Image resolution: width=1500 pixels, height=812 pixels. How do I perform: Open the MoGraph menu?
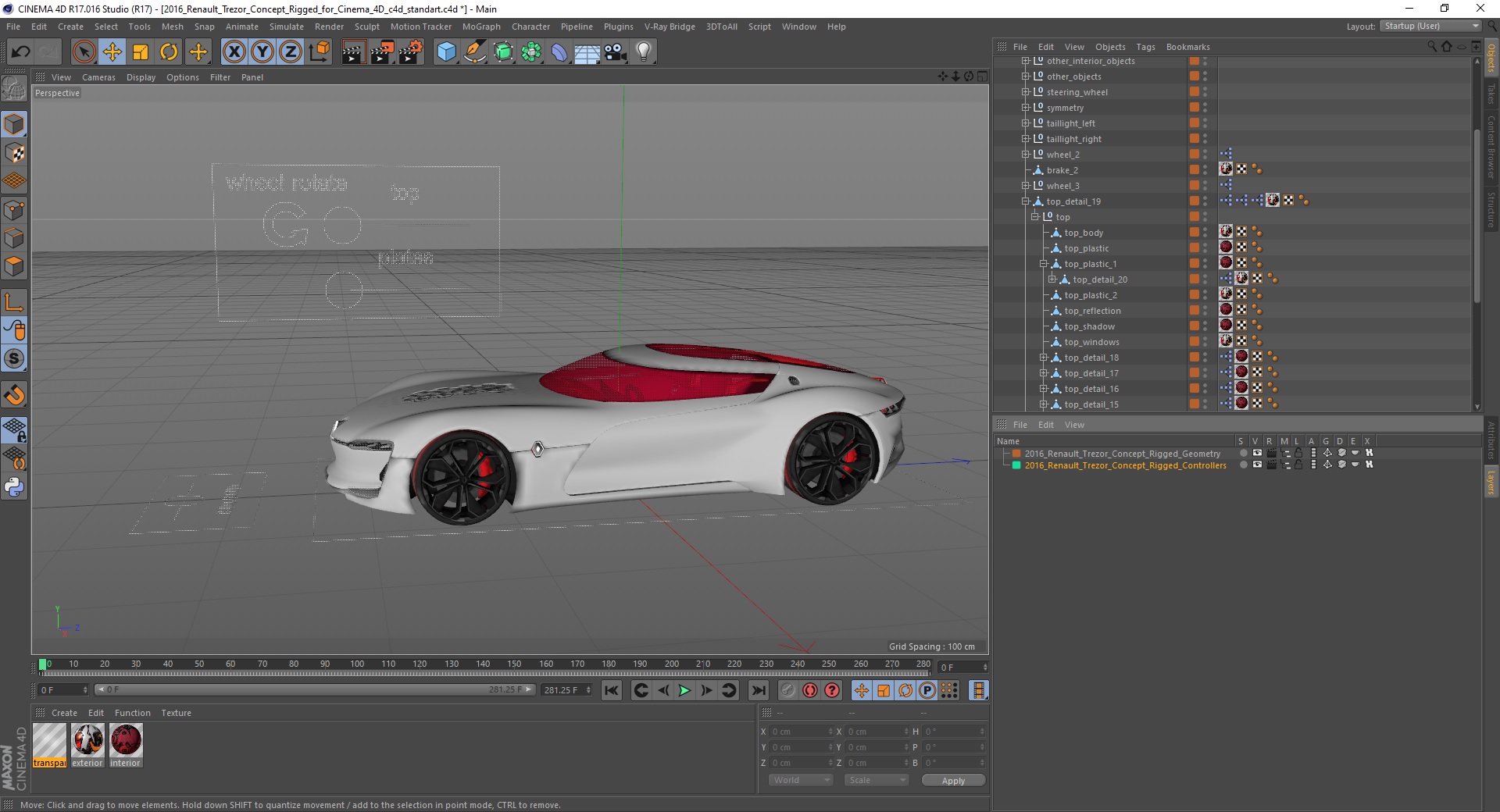point(481,27)
